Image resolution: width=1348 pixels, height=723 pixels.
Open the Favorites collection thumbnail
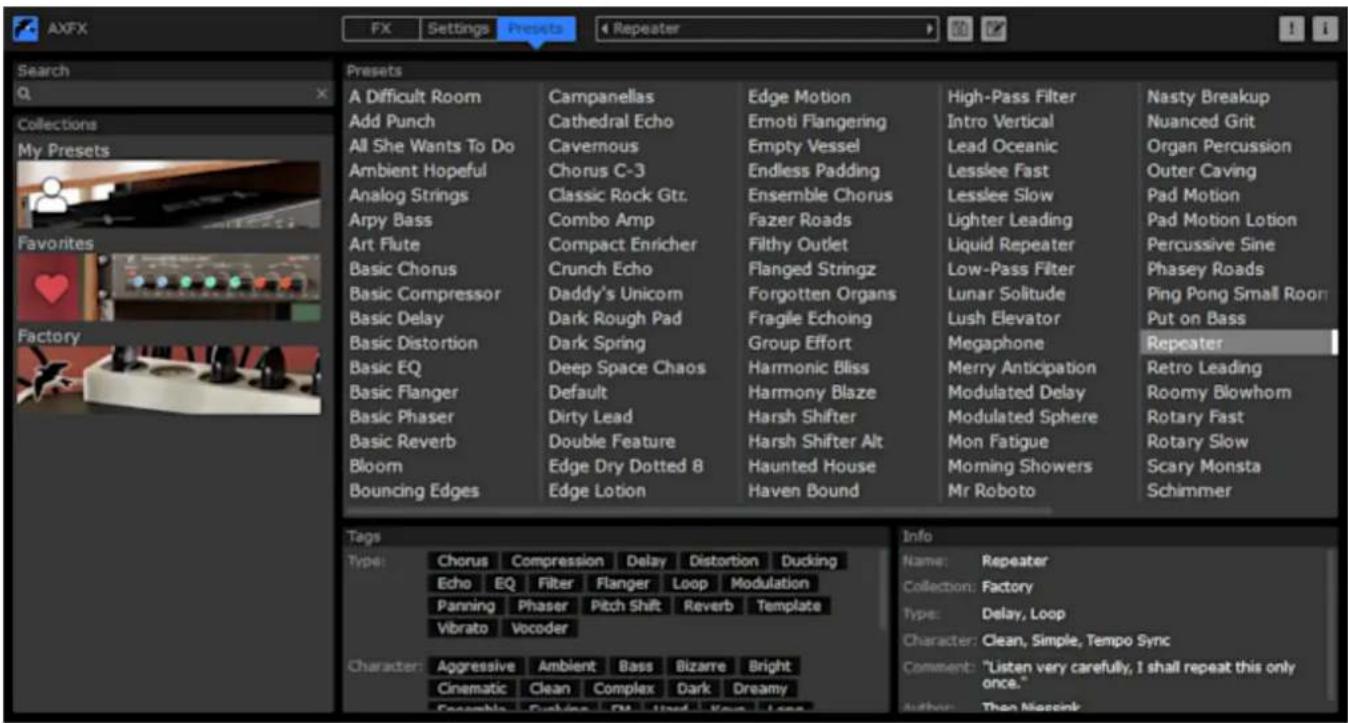point(169,288)
